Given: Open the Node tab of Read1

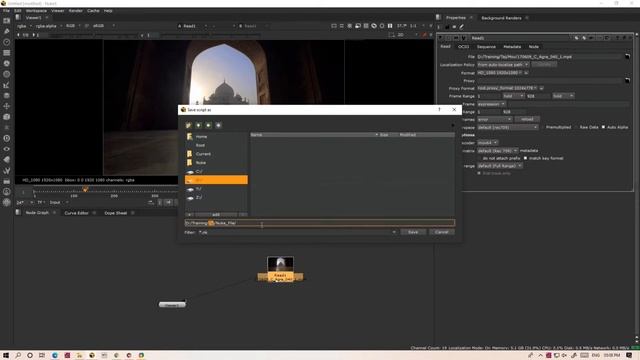Looking at the screenshot, I should 533,47.
